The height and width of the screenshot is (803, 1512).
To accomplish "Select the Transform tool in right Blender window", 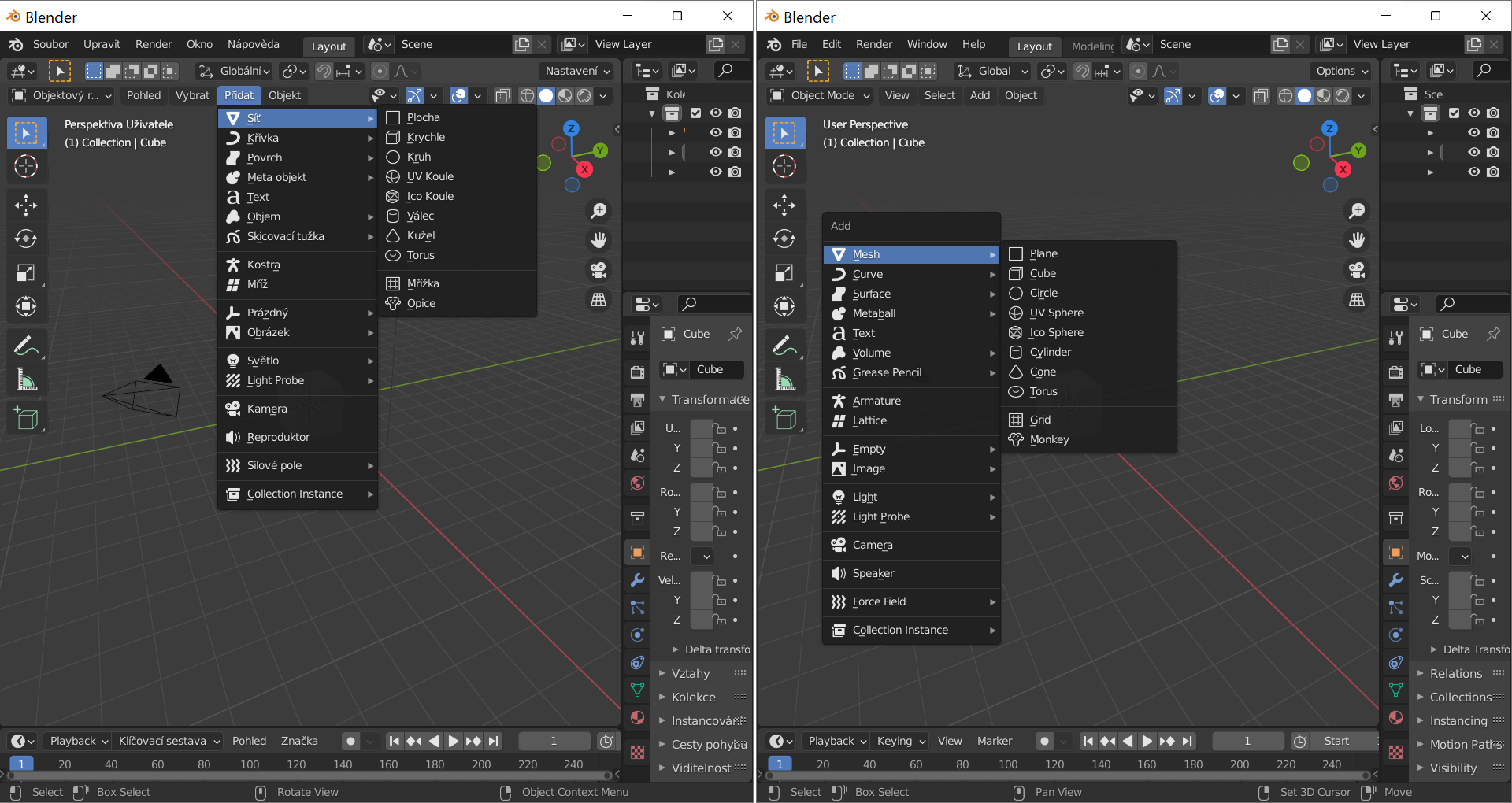I will (x=784, y=306).
